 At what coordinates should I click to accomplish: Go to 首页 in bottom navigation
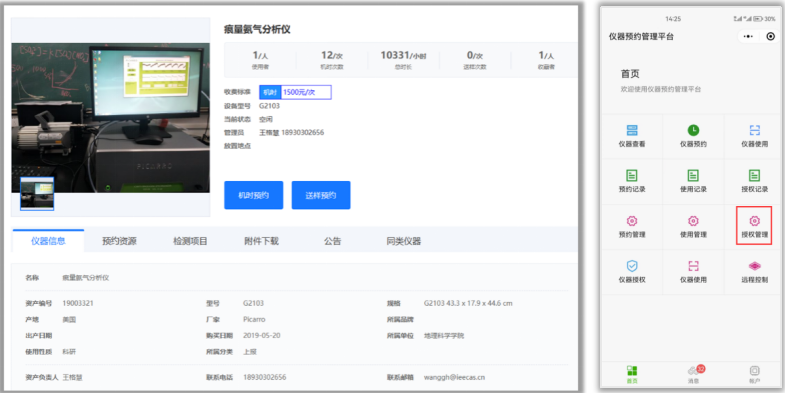coord(632,374)
